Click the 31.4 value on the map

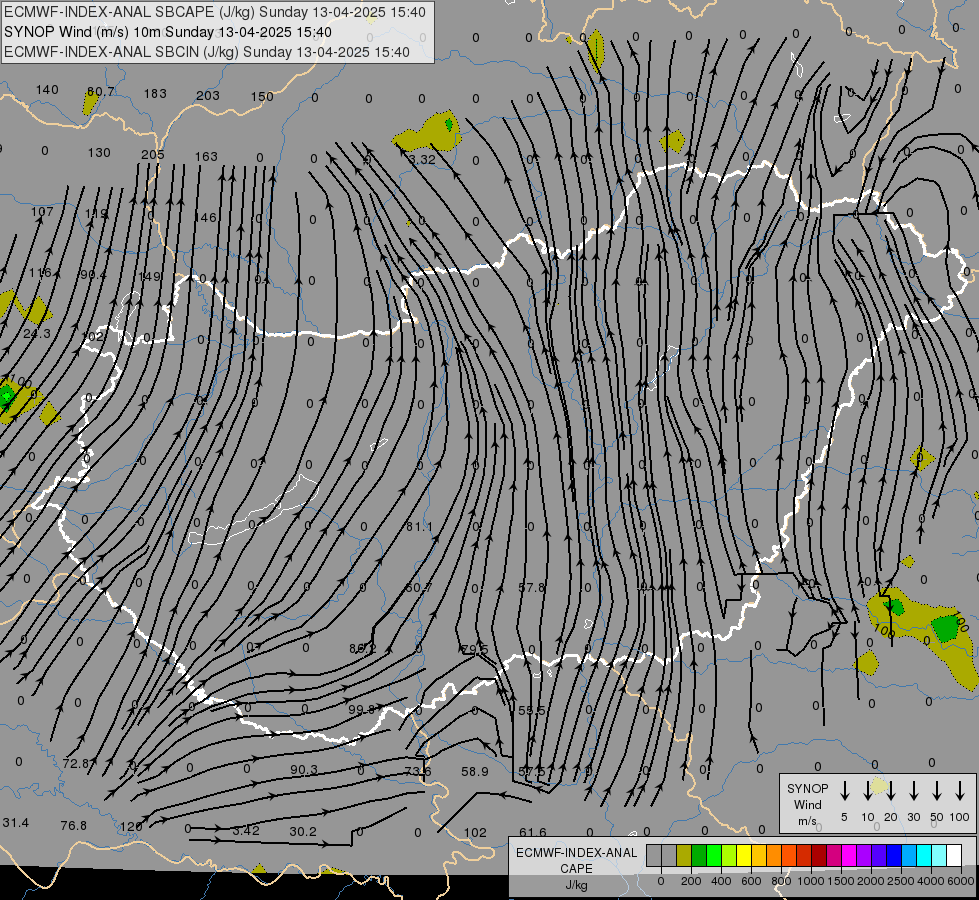click(16, 823)
